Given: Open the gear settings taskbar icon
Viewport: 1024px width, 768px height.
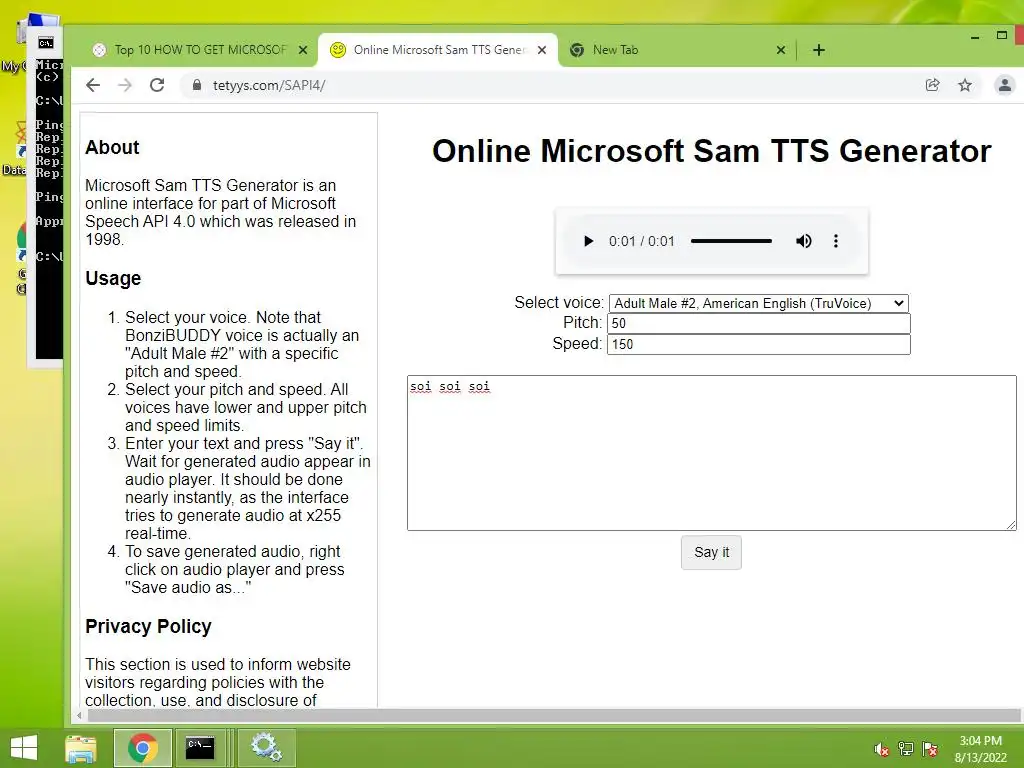Looking at the screenshot, I should point(266,748).
